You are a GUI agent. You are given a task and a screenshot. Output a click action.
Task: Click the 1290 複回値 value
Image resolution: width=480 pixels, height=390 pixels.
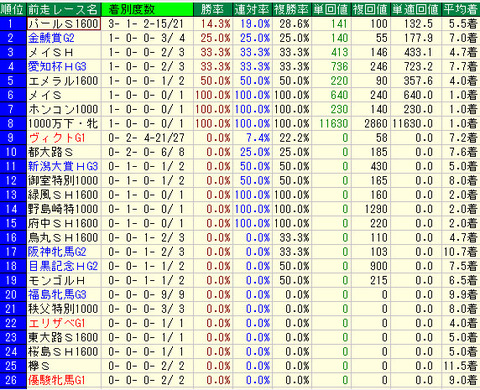376,209
